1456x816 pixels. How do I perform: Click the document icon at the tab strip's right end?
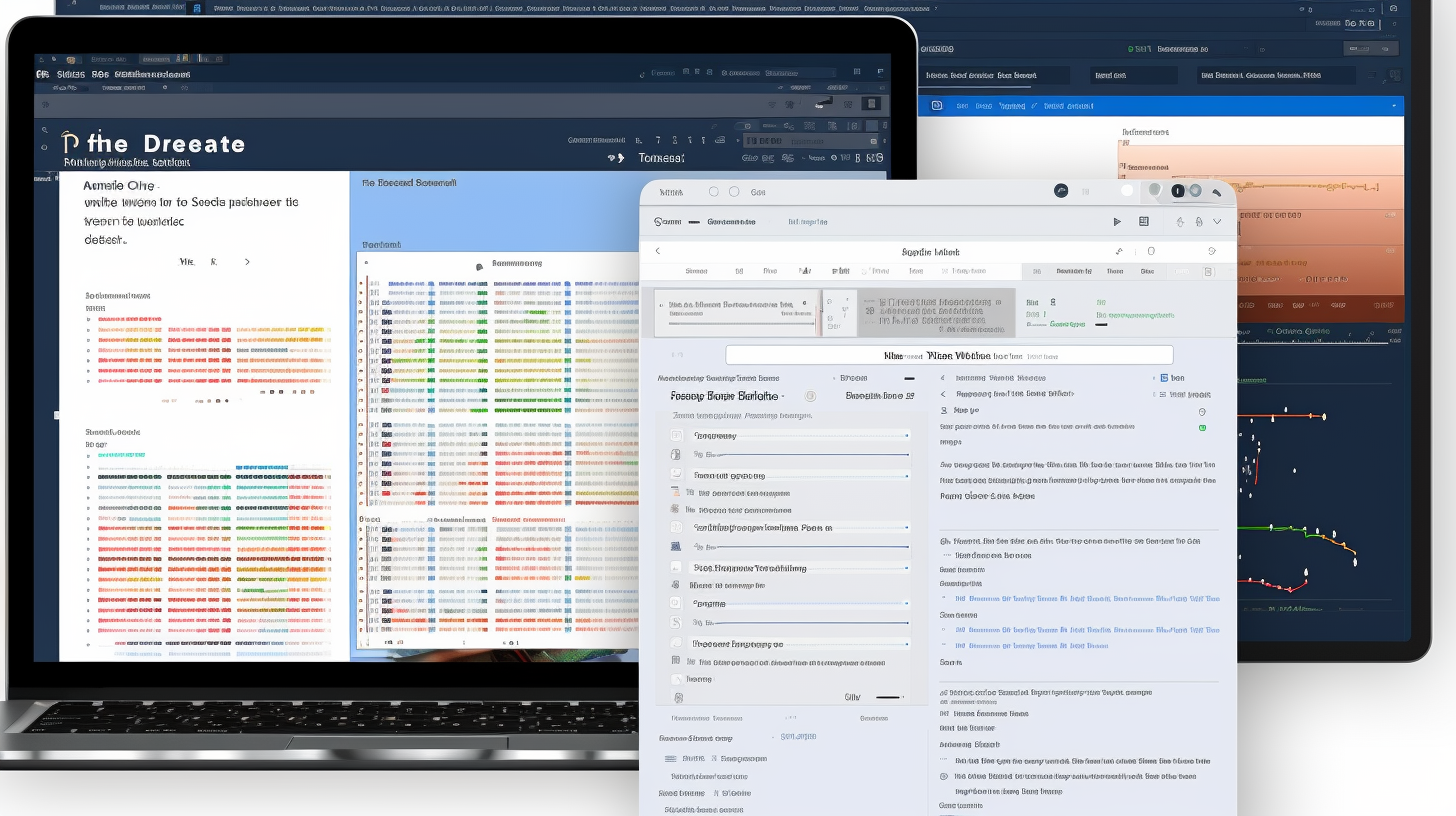(x=1210, y=271)
